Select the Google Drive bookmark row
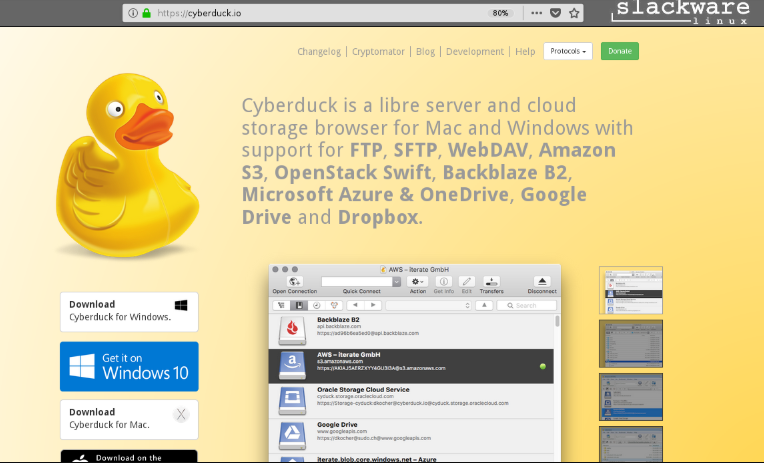Screen dimensions: 764x463 (411, 436)
